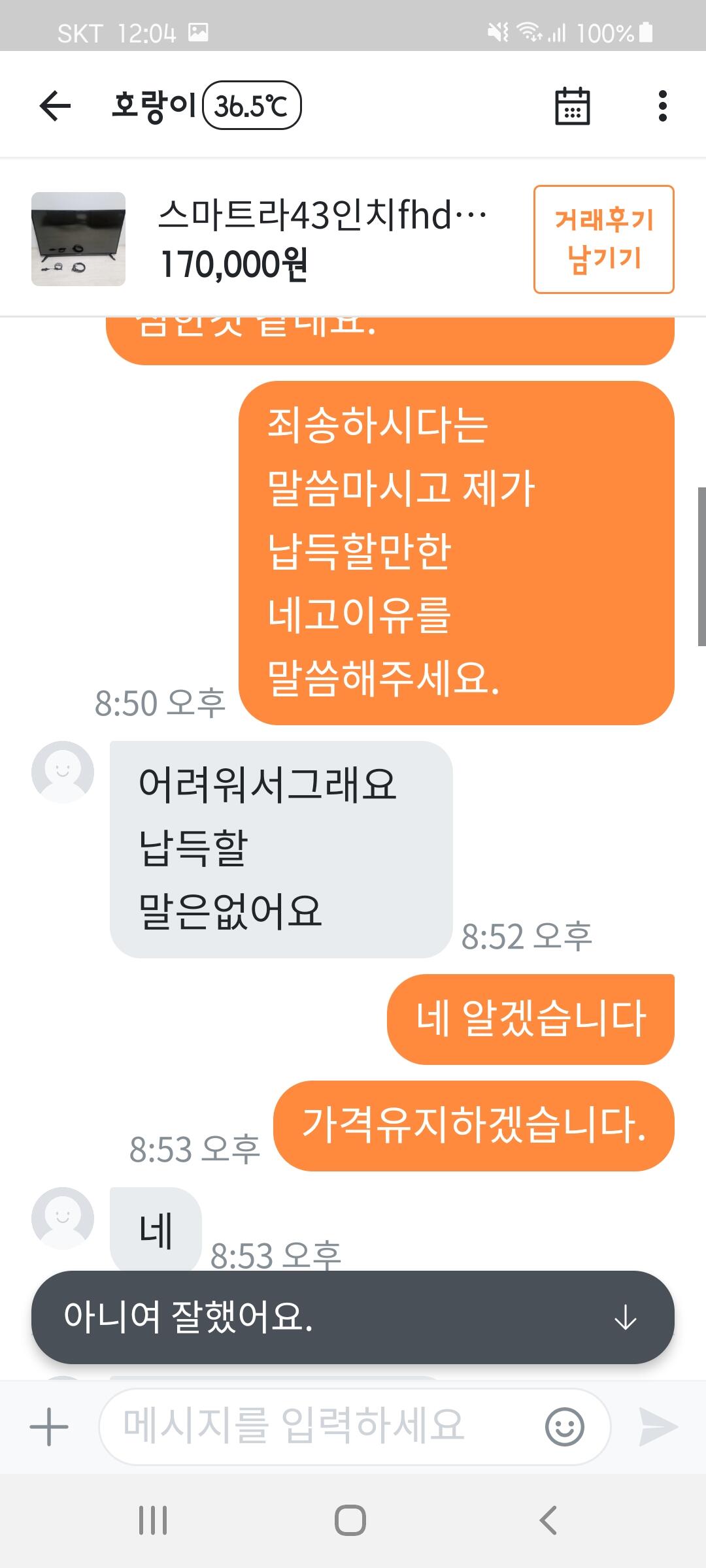Tap the Android recent apps icon
Image resolution: width=706 pixels, height=1568 pixels.
(x=153, y=1520)
